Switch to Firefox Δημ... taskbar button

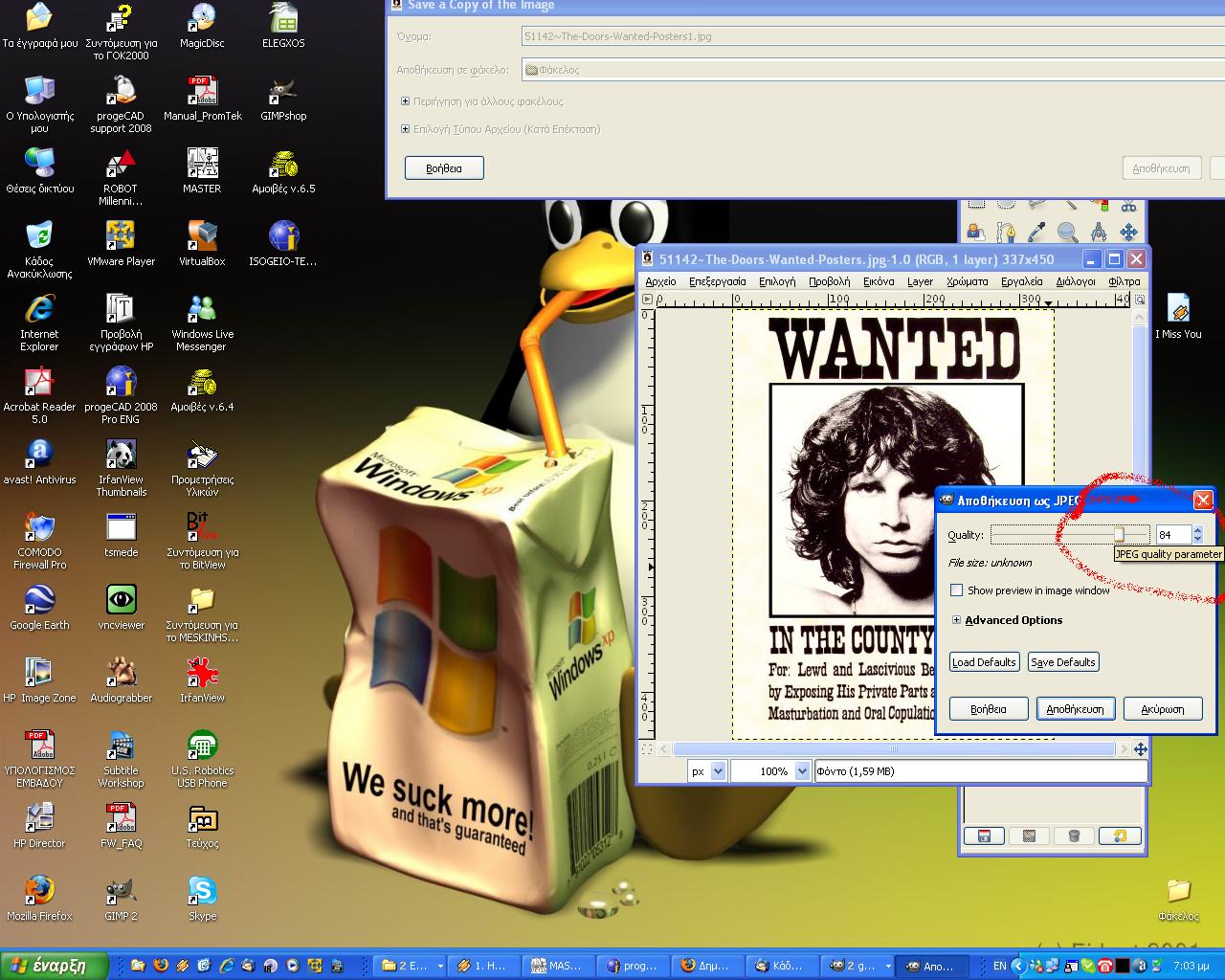[x=708, y=966]
